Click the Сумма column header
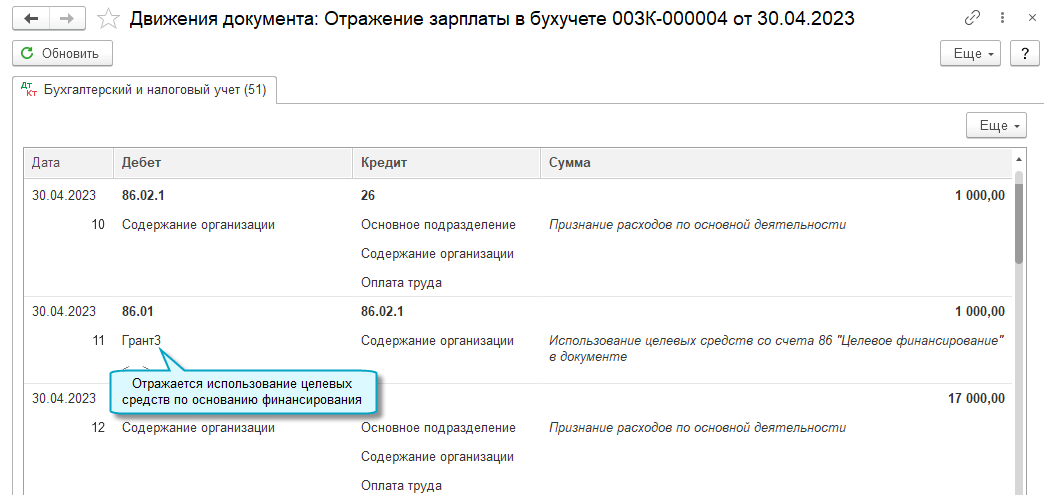 776,162
